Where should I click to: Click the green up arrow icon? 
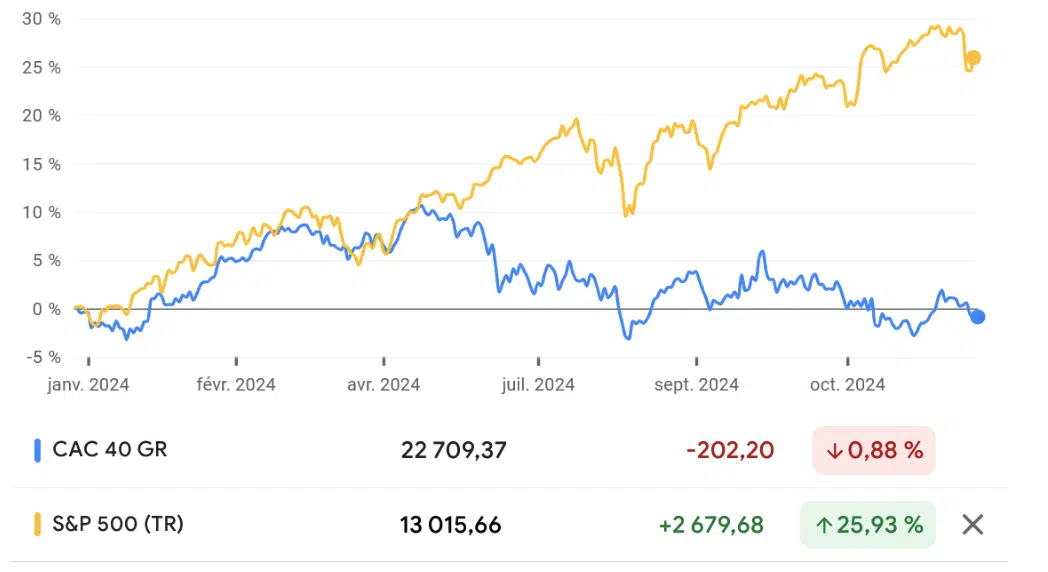tap(823, 525)
